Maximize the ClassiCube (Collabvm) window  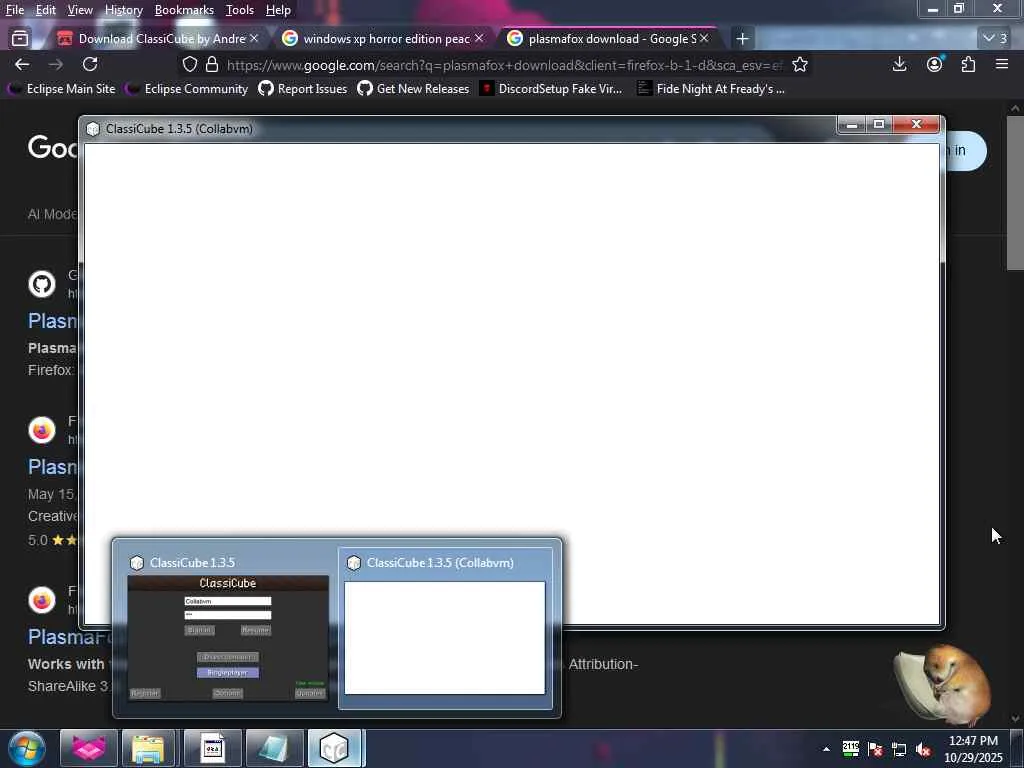[x=879, y=124]
